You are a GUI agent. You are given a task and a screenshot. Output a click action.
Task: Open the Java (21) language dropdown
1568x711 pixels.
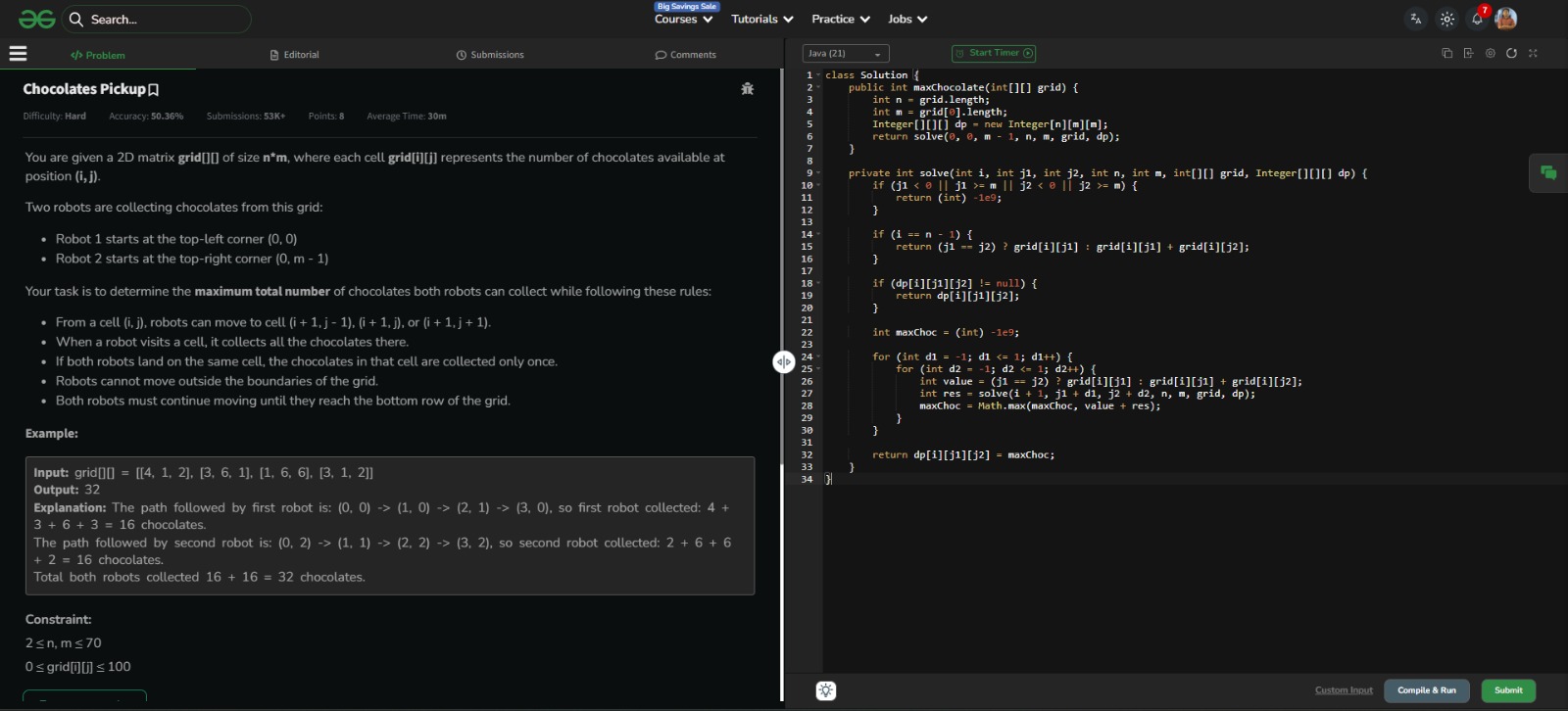click(x=845, y=54)
